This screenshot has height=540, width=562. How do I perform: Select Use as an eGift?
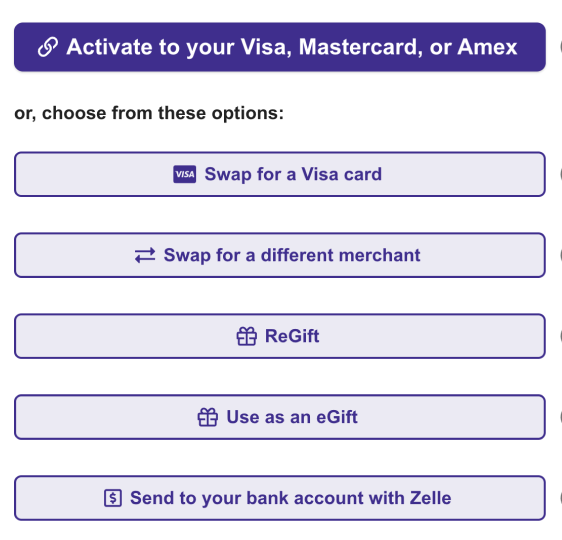pos(280,417)
